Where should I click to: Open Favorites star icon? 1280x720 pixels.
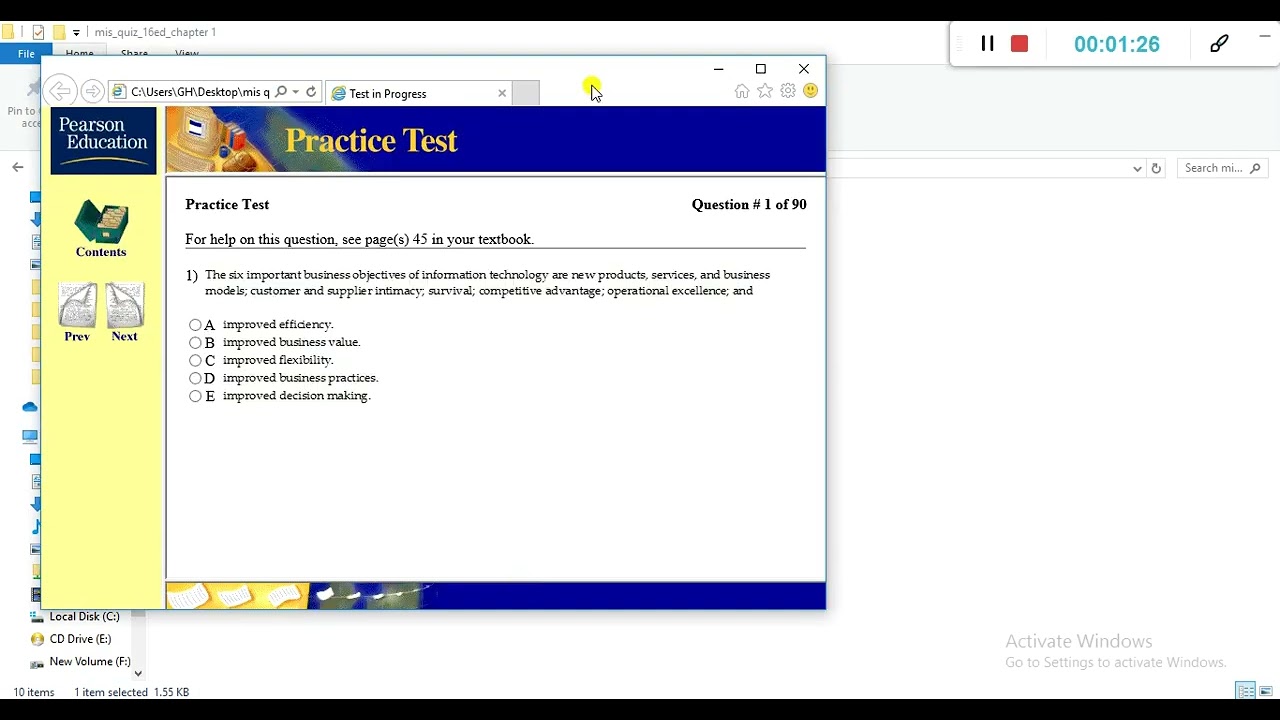[765, 91]
